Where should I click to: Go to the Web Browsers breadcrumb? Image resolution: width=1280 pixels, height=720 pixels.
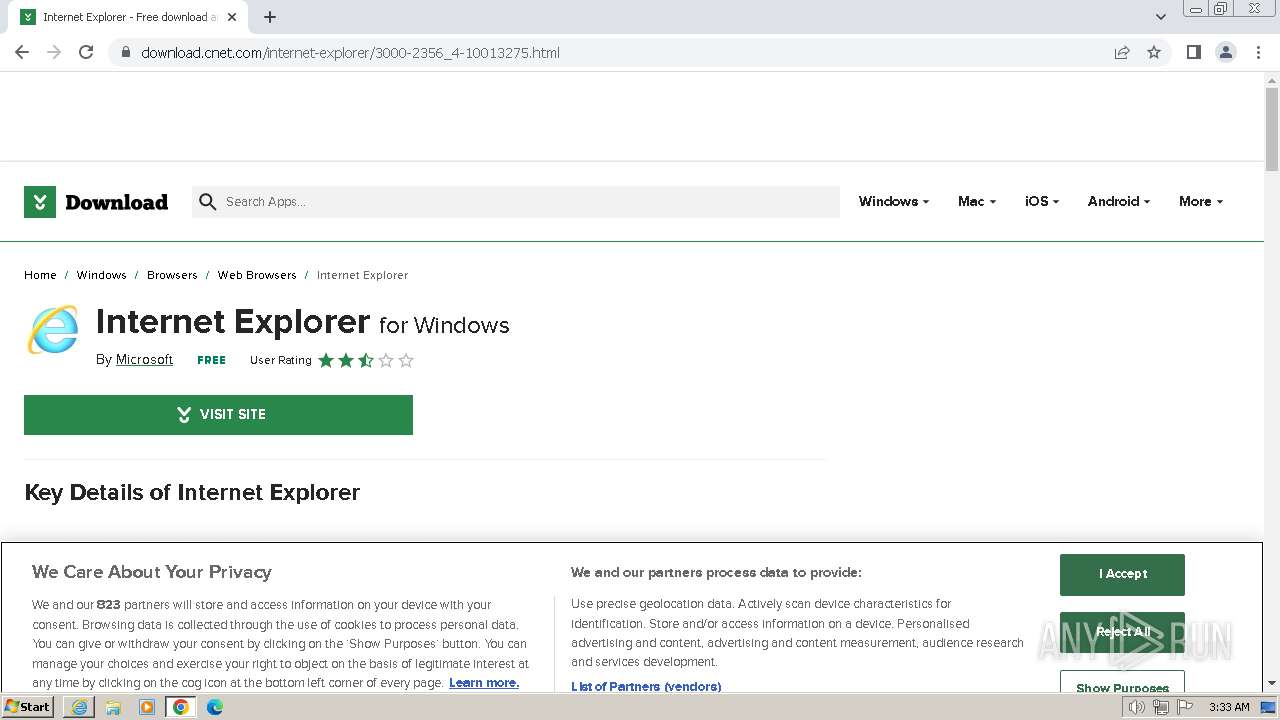pos(257,275)
